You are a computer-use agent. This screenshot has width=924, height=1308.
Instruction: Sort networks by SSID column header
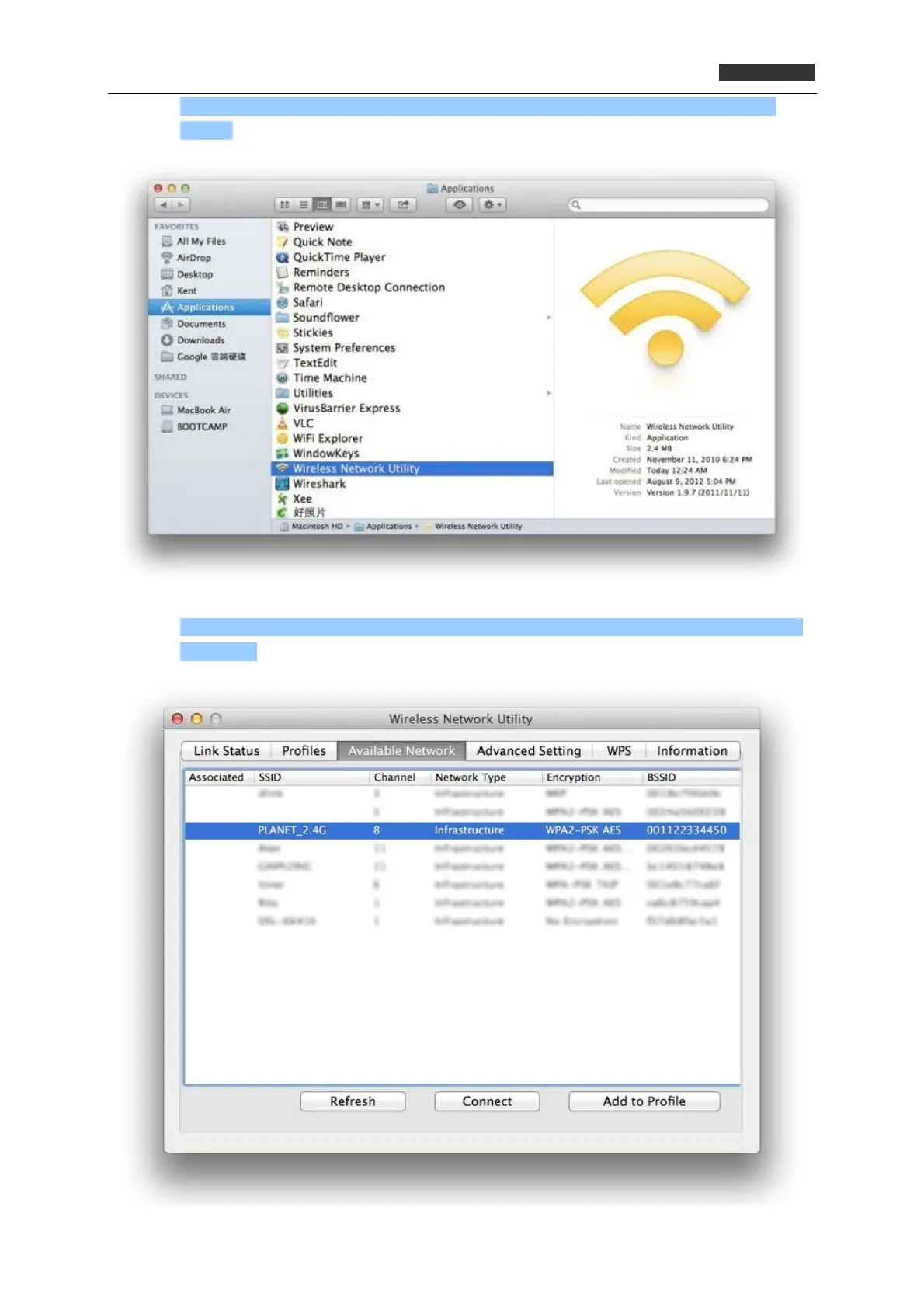pyautogui.click(x=312, y=777)
